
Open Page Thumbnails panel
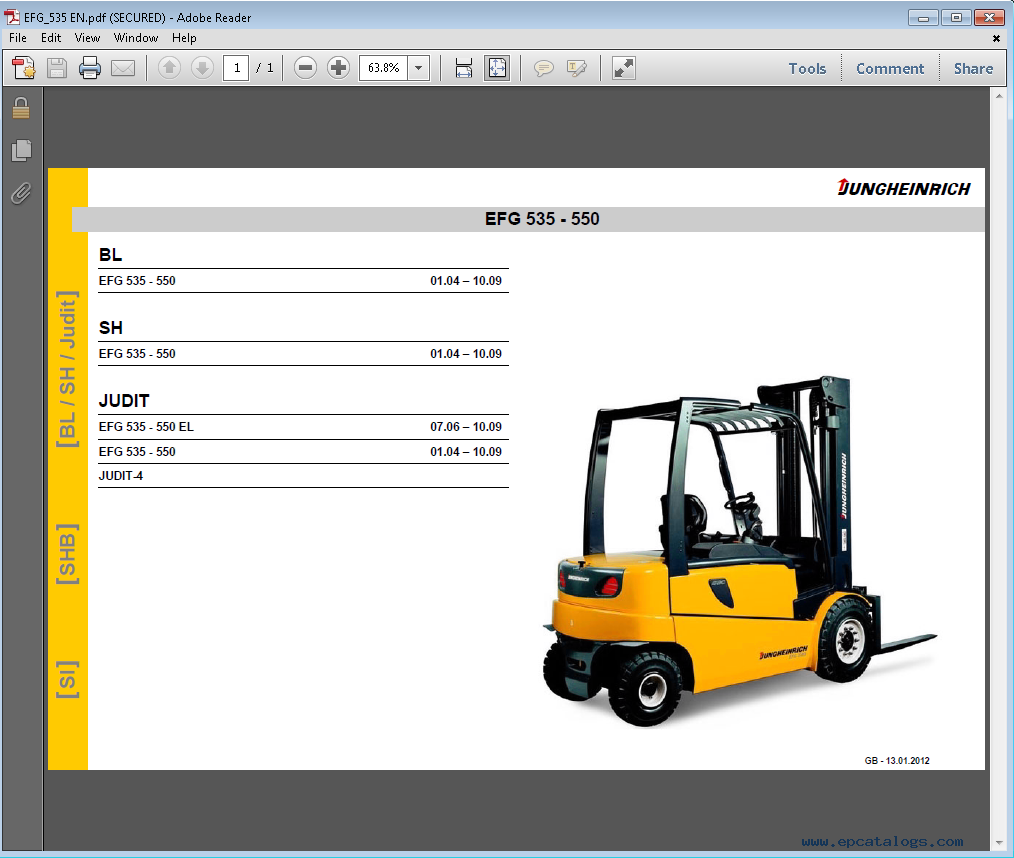click(x=21, y=151)
